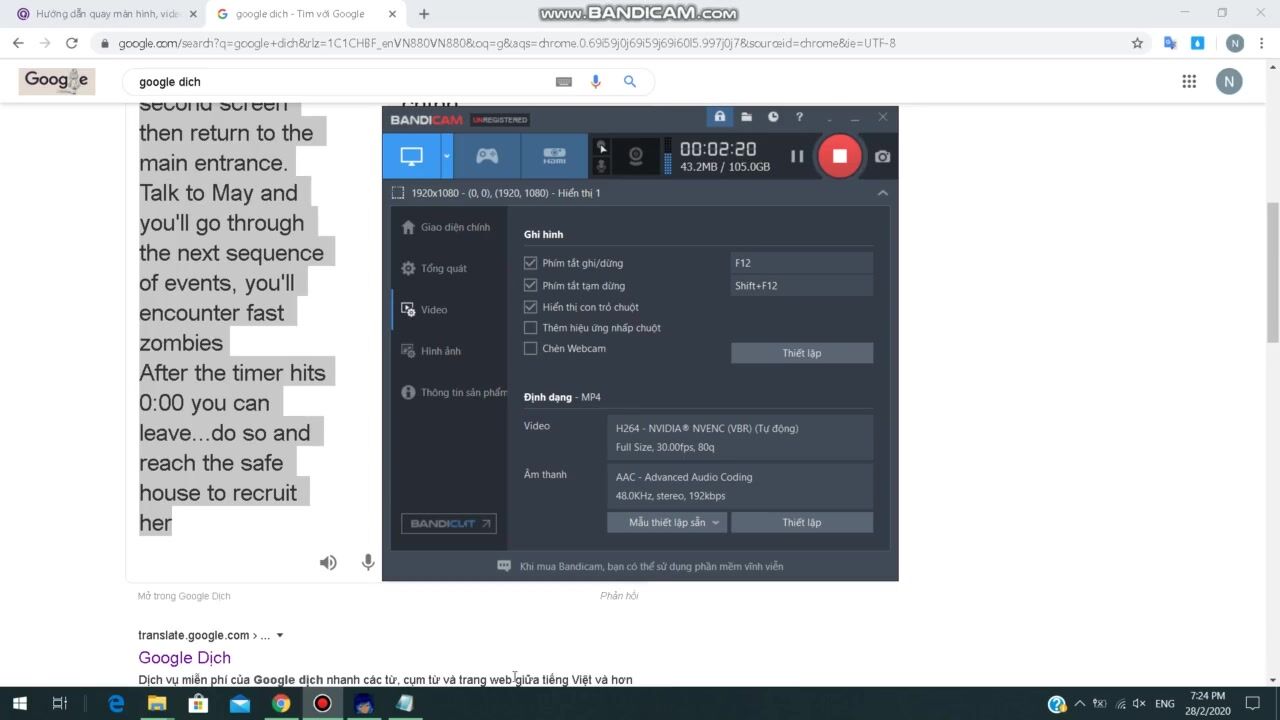Screen dimensions: 1280x720
Task: Select Game recording mode gamepad icon
Action: tap(487, 156)
